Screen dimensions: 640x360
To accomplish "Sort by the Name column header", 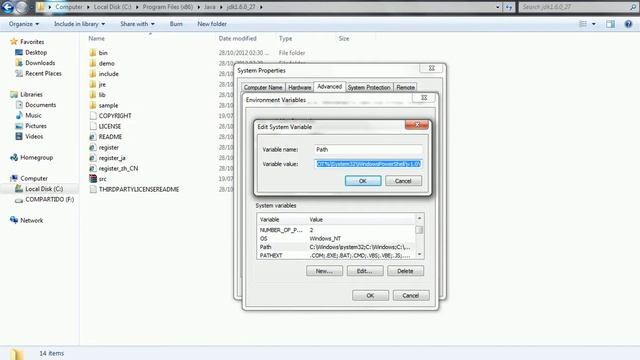I will point(97,38).
